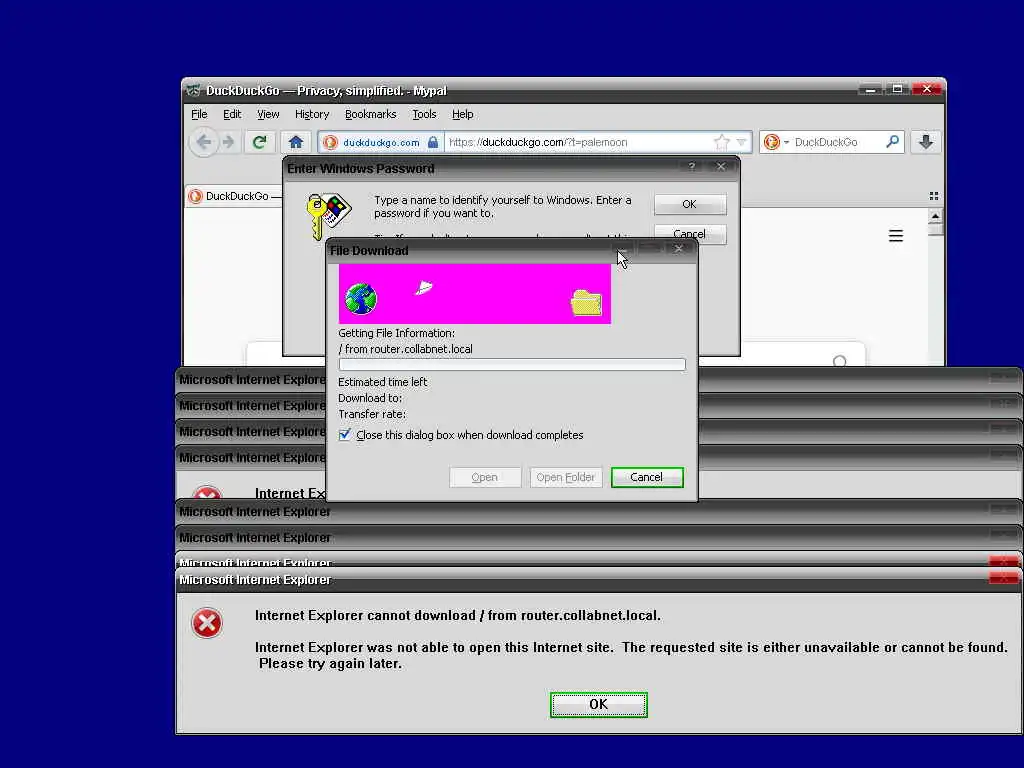Open the Mypal home page icon
Viewport: 1024px width, 768px height.
pos(296,142)
